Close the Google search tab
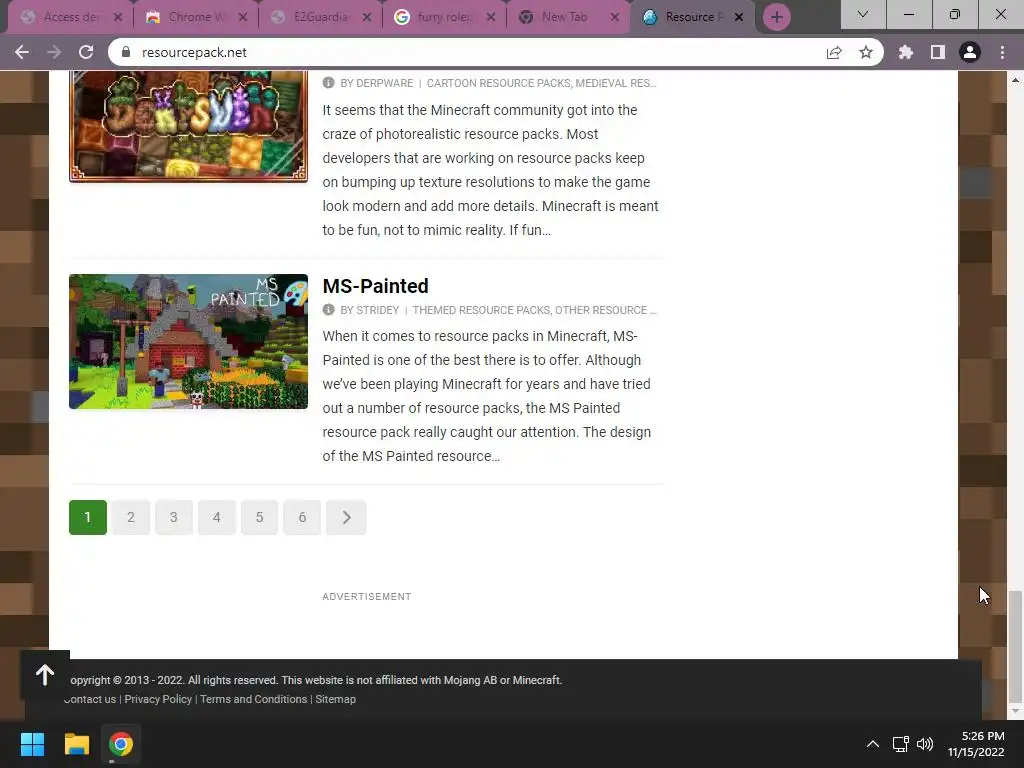1024x768 pixels. [491, 18]
